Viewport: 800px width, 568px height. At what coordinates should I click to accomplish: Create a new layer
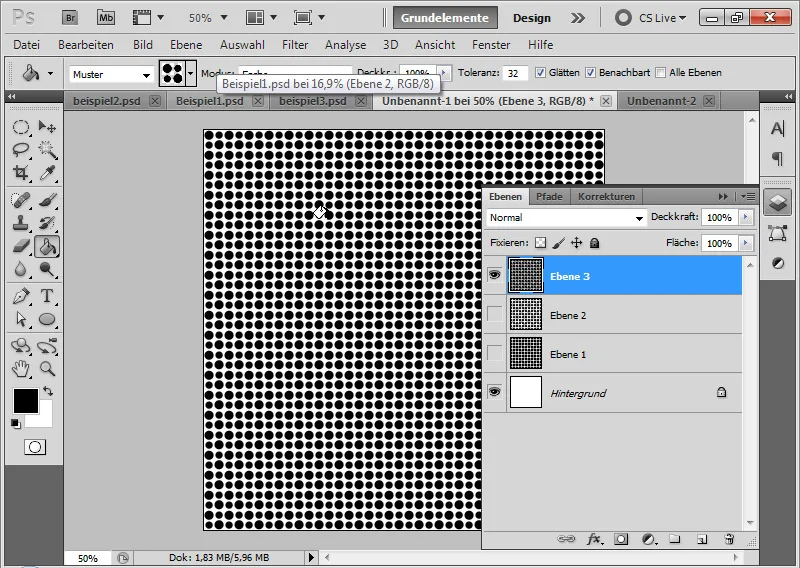click(x=702, y=539)
